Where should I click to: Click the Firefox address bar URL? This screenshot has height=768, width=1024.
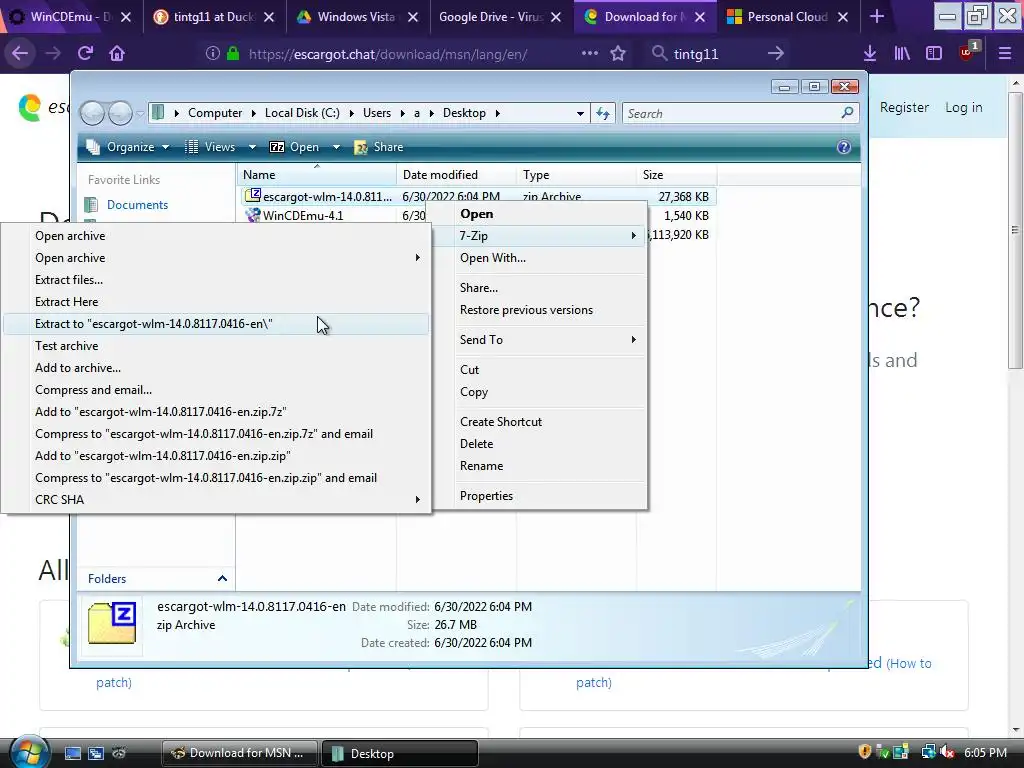(388, 54)
